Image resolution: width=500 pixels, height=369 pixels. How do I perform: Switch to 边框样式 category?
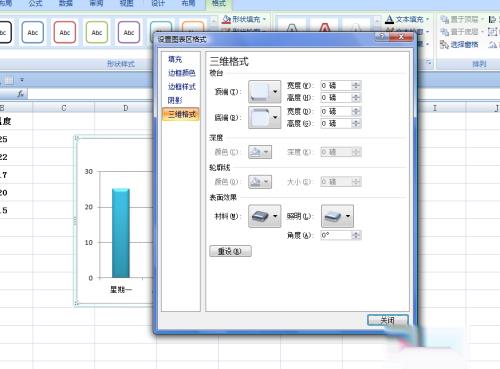(x=182, y=87)
